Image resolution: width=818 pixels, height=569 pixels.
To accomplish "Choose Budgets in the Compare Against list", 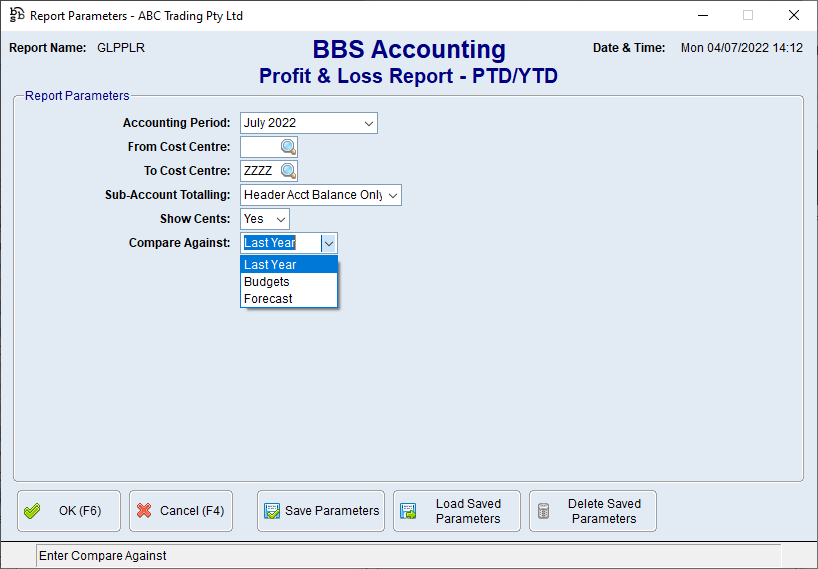I will pos(289,282).
